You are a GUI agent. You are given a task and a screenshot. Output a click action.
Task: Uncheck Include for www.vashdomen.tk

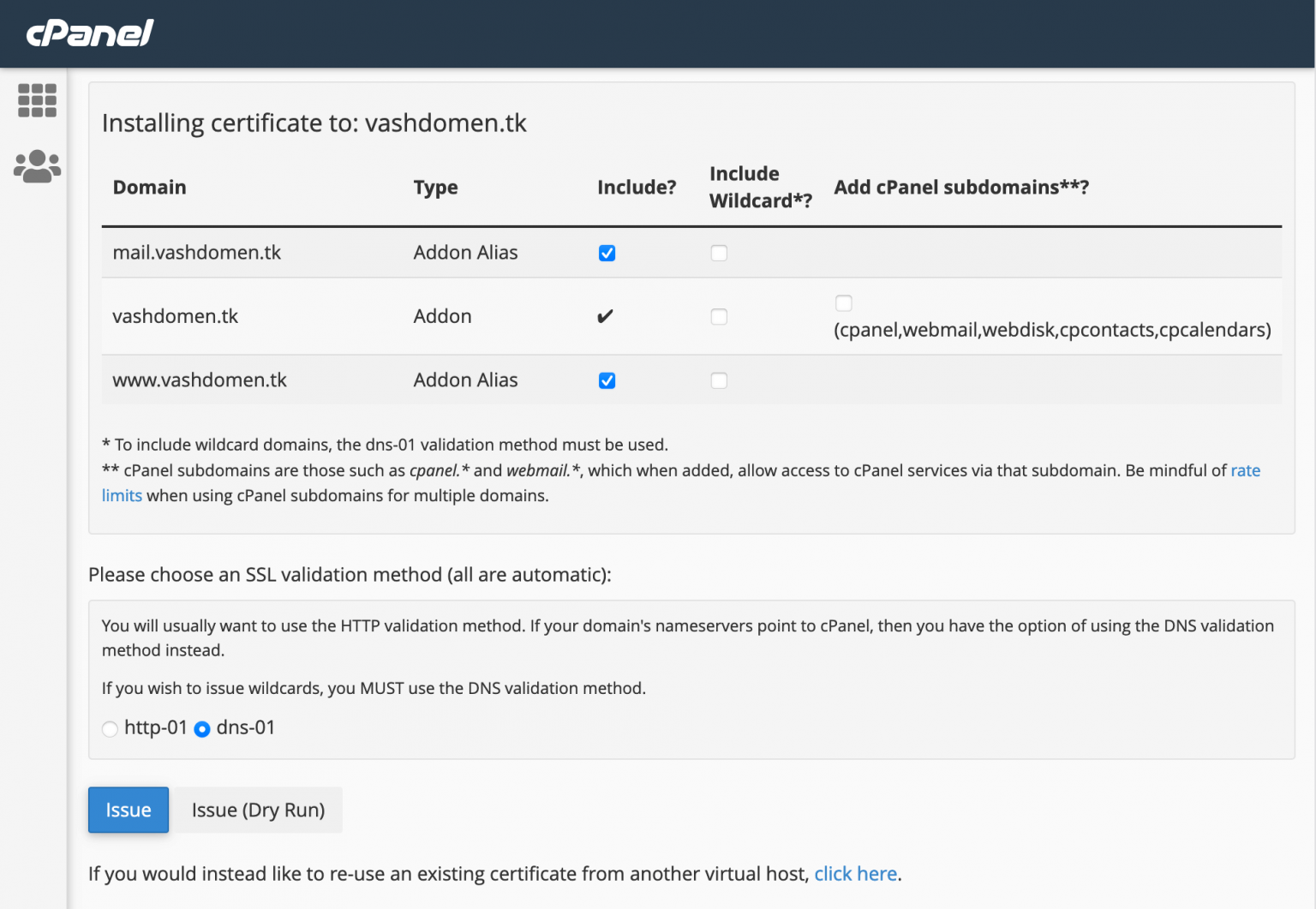pos(607,380)
